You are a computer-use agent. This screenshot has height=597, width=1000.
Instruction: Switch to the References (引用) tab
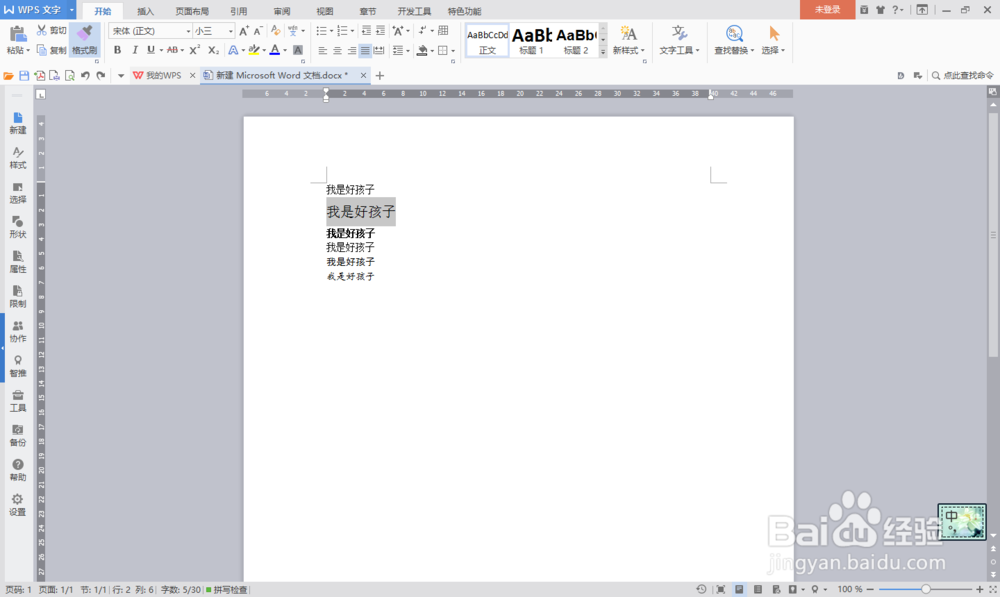coord(239,11)
